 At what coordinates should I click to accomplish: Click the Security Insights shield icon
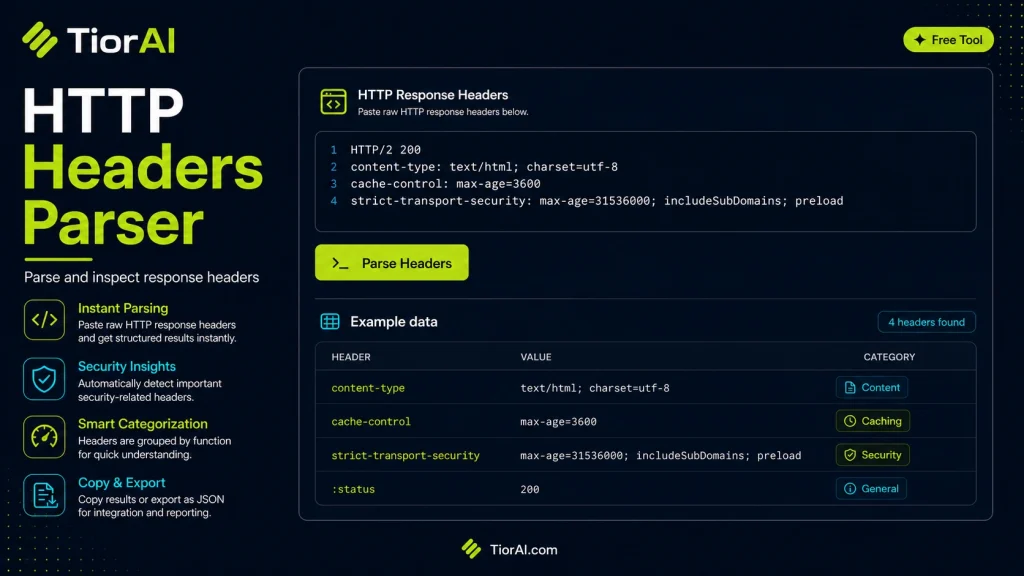(x=44, y=378)
